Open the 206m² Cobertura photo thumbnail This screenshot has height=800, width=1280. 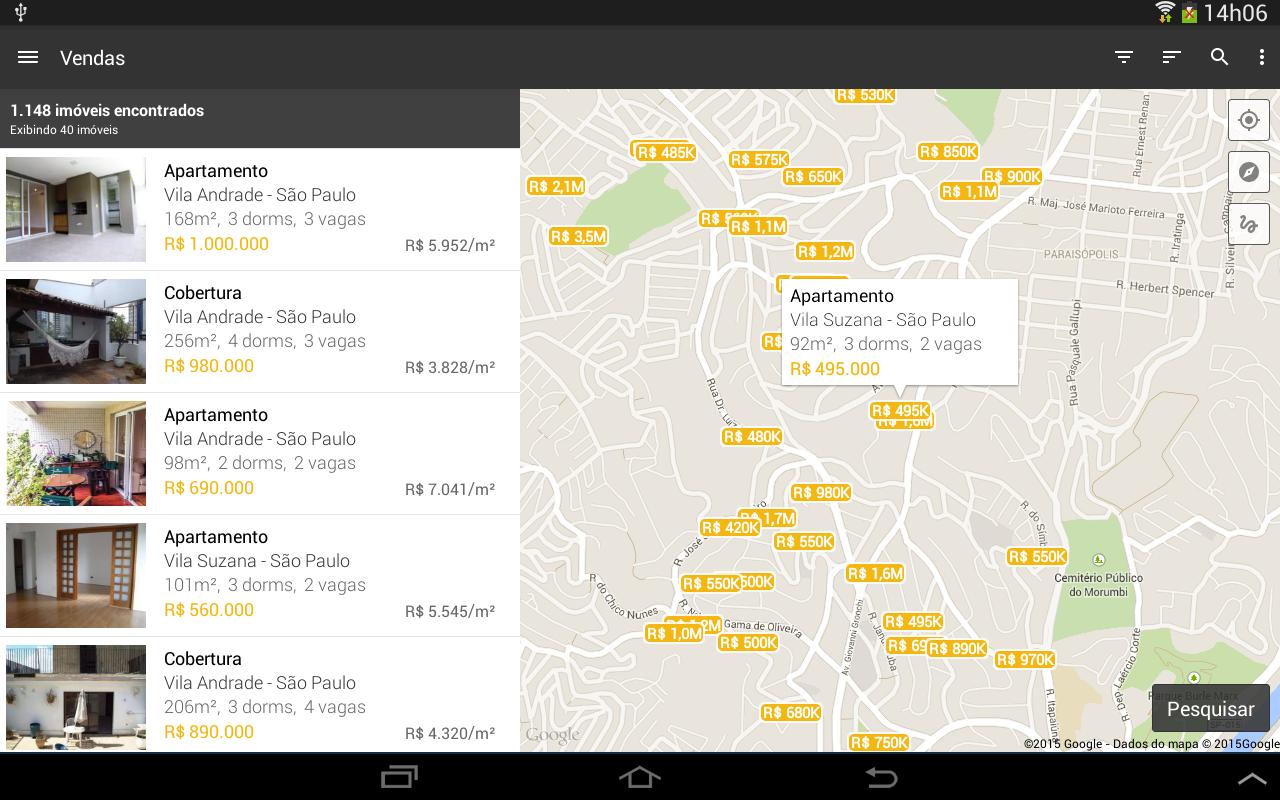point(76,697)
